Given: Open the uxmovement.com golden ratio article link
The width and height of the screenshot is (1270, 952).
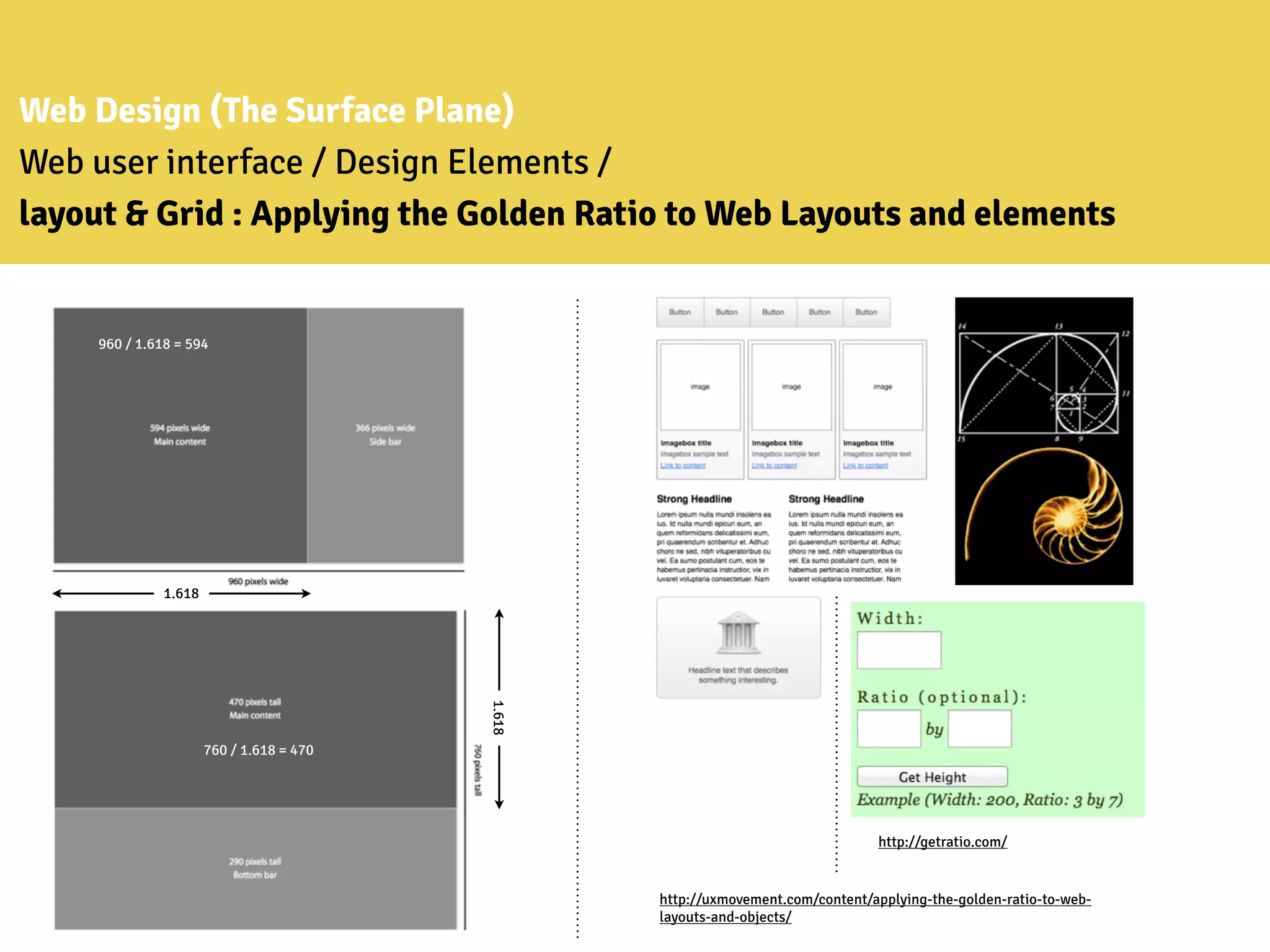Looking at the screenshot, I should (x=875, y=908).
